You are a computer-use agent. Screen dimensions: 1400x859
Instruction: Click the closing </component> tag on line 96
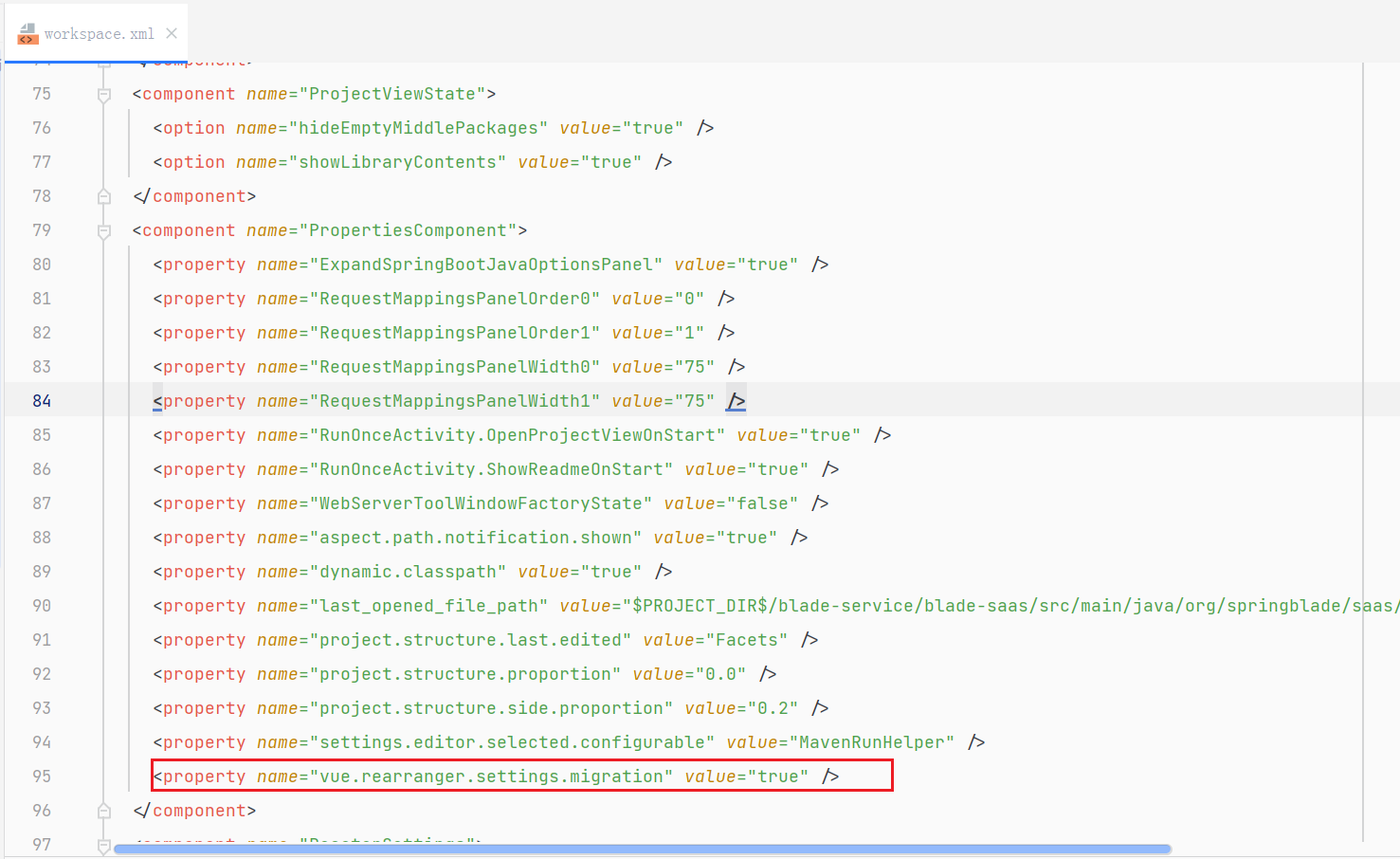pos(194,811)
